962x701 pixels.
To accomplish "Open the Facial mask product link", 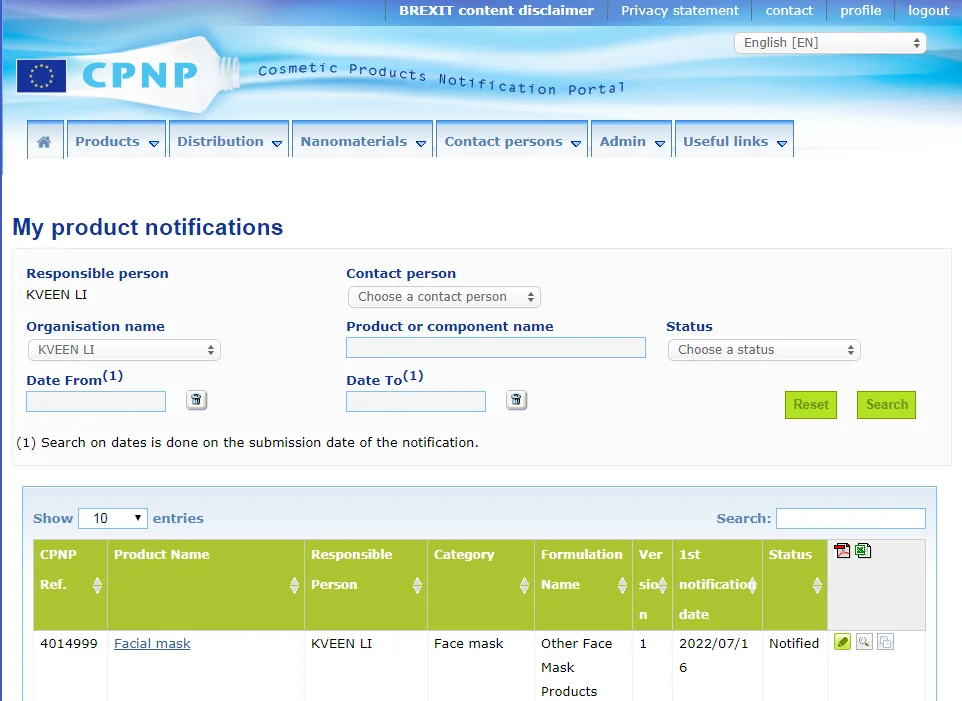I will pyautogui.click(x=152, y=643).
